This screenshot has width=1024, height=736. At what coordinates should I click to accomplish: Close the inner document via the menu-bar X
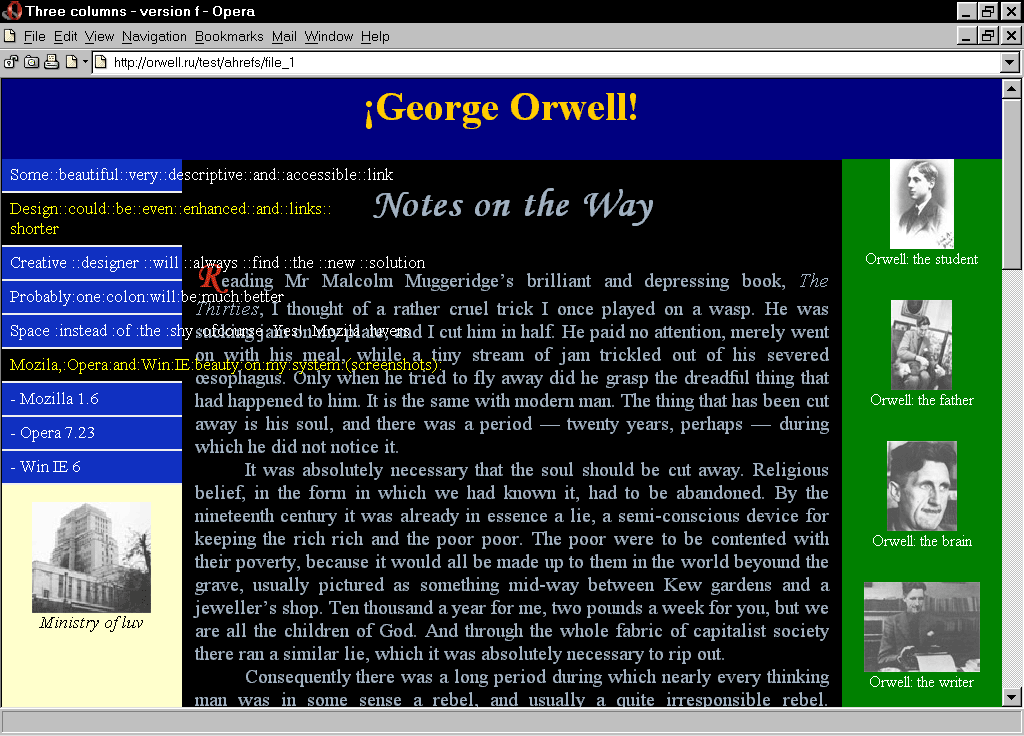[x=1012, y=35]
